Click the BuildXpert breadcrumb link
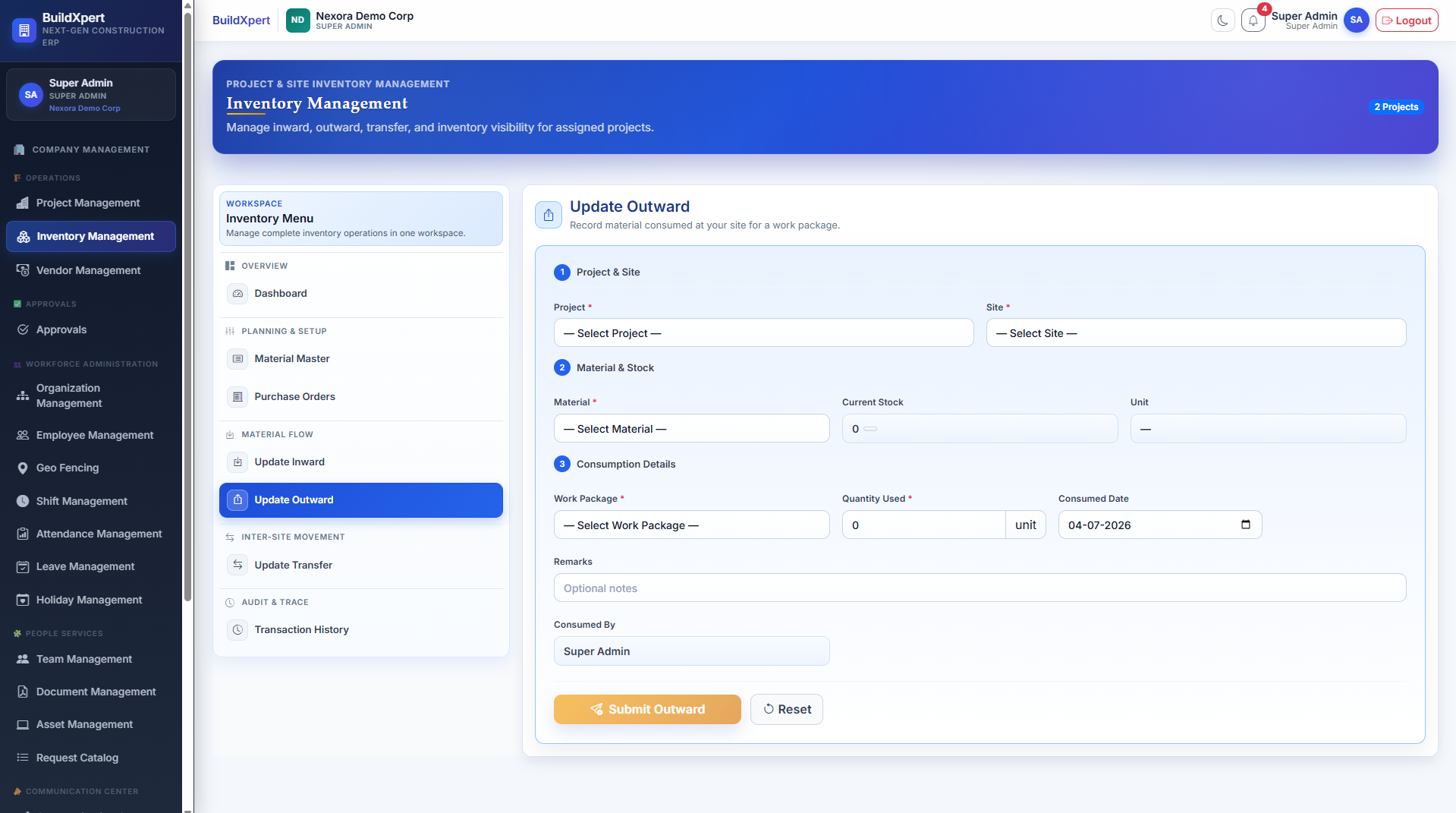This screenshot has height=813, width=1456. (241, 20)
